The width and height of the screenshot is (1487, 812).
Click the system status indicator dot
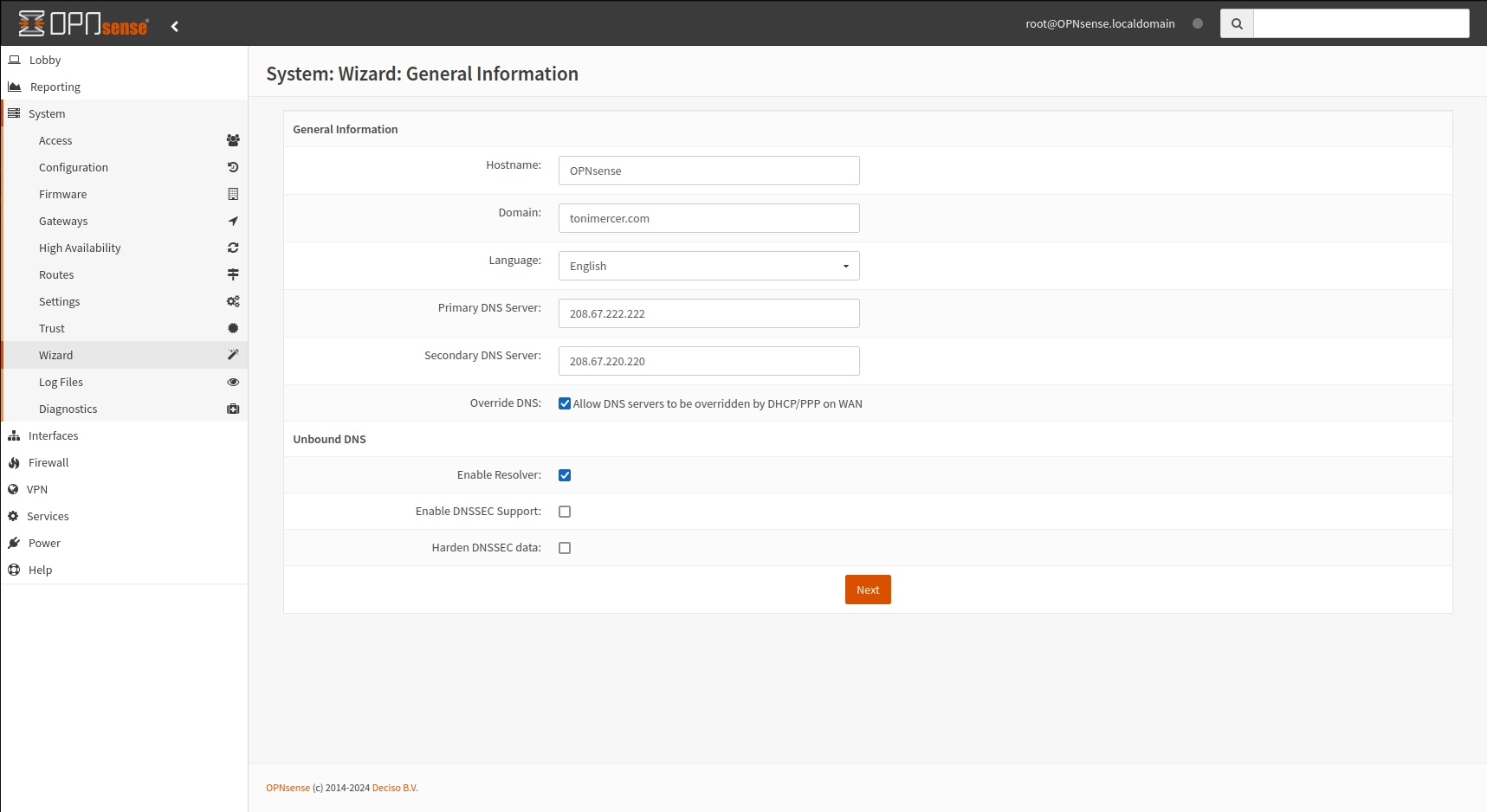click(x=1198, y=23)
